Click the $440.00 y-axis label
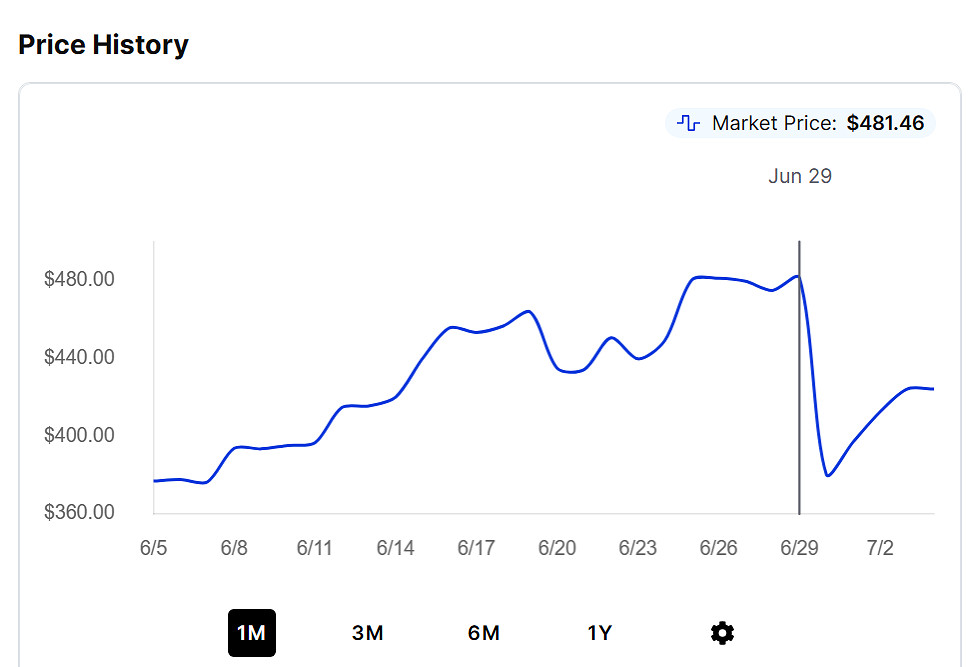The width and height of the screenshot is (972, 667). coord(79,357)
